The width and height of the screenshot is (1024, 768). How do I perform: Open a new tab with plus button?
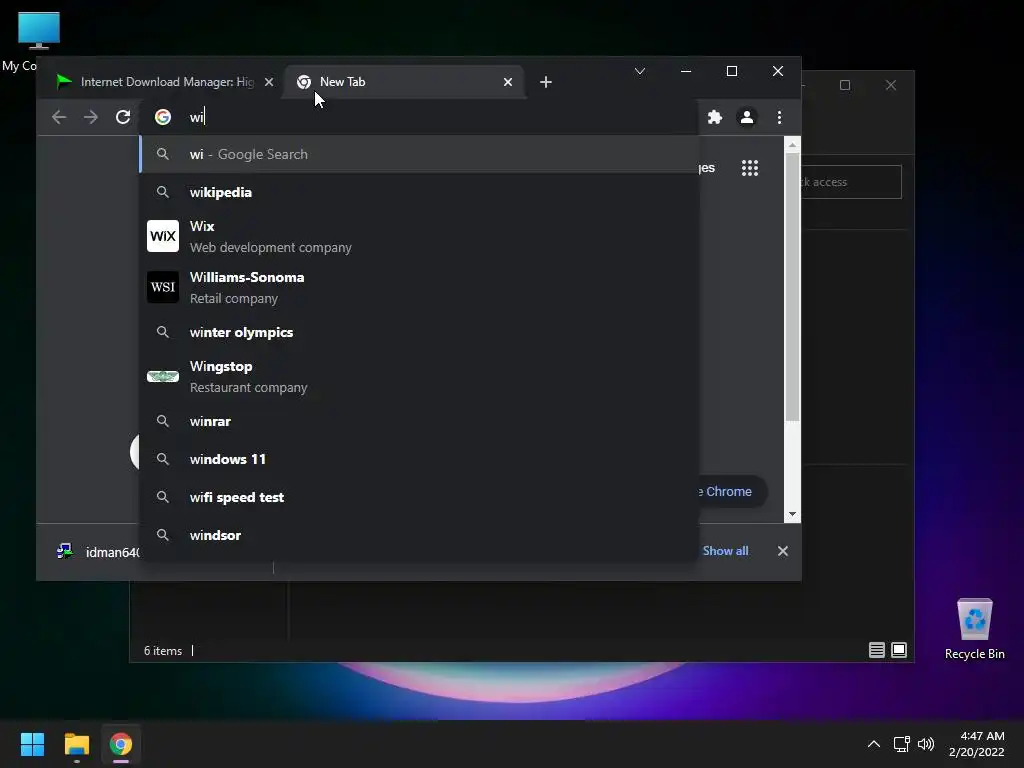tap(546, 82)
